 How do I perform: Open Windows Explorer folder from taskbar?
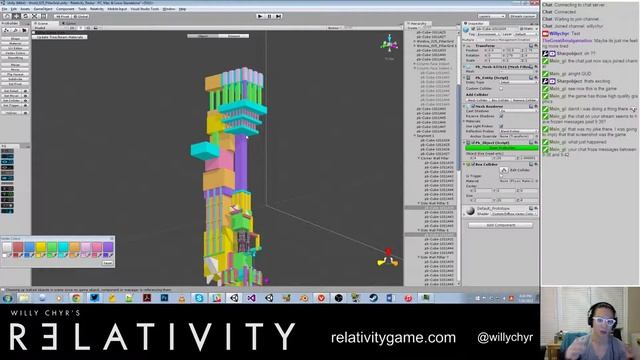coord(24,298)
